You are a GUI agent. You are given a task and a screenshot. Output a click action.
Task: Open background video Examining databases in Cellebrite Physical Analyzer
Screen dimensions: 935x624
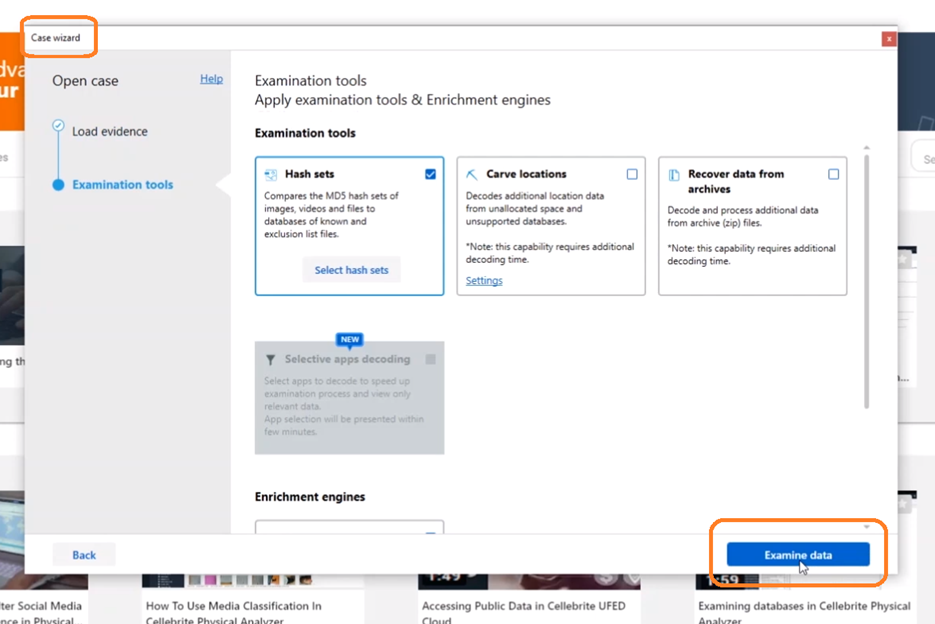click(x=804, y=613)
